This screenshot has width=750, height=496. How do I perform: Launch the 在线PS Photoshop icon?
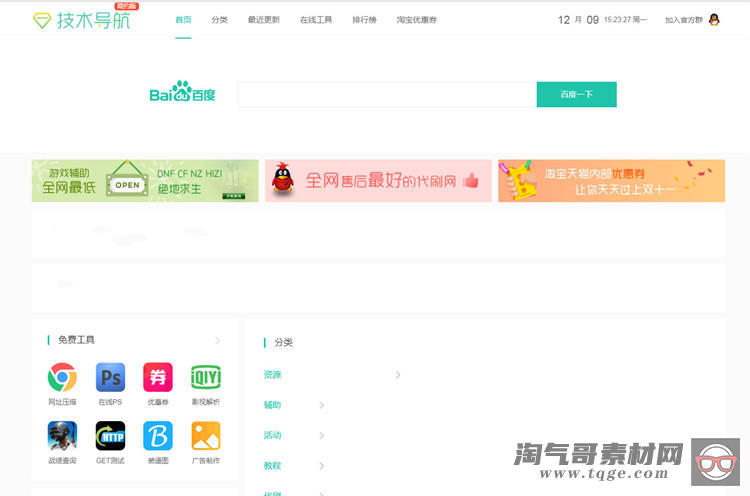(x=110, y=377)
